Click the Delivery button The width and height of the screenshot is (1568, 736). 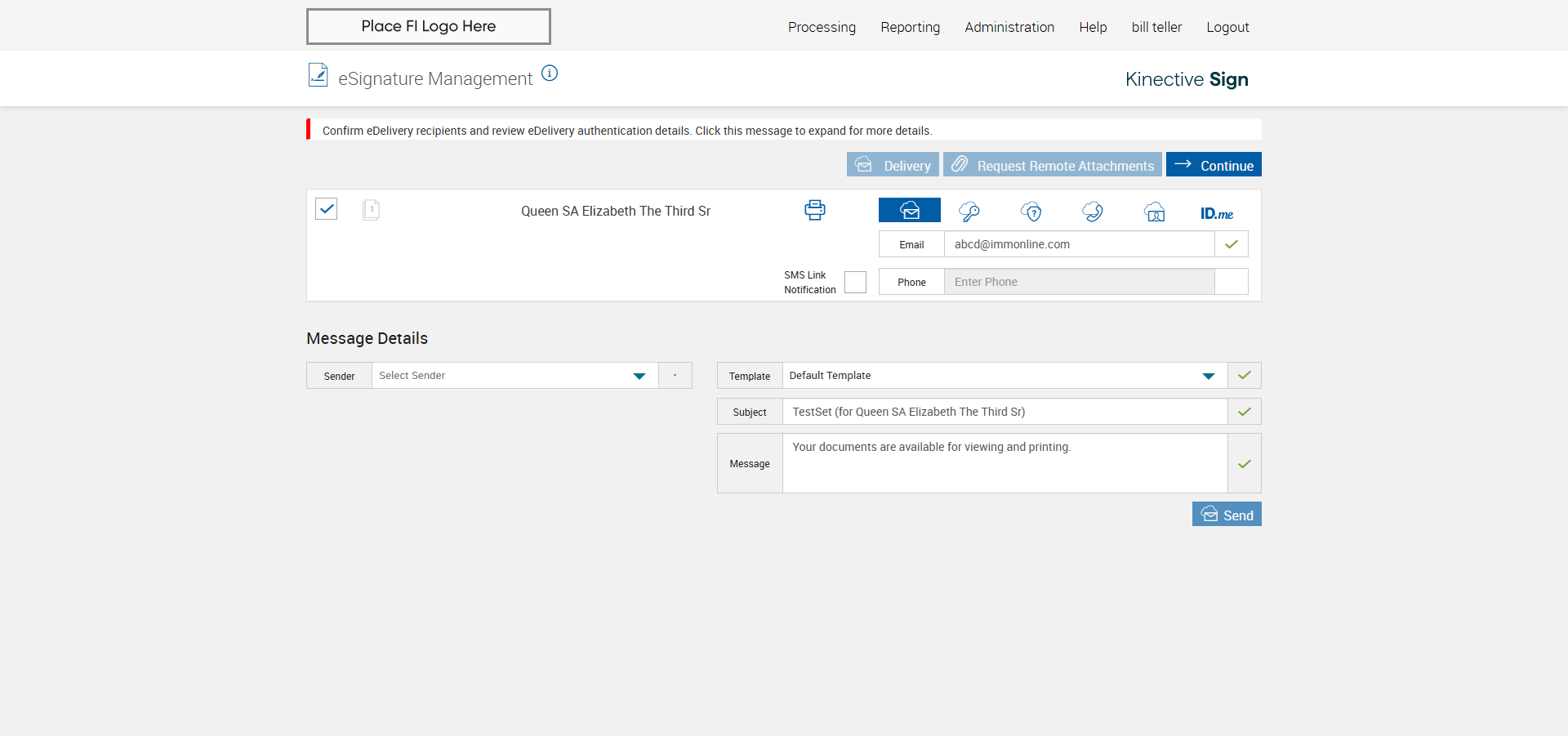pos(893,164)
